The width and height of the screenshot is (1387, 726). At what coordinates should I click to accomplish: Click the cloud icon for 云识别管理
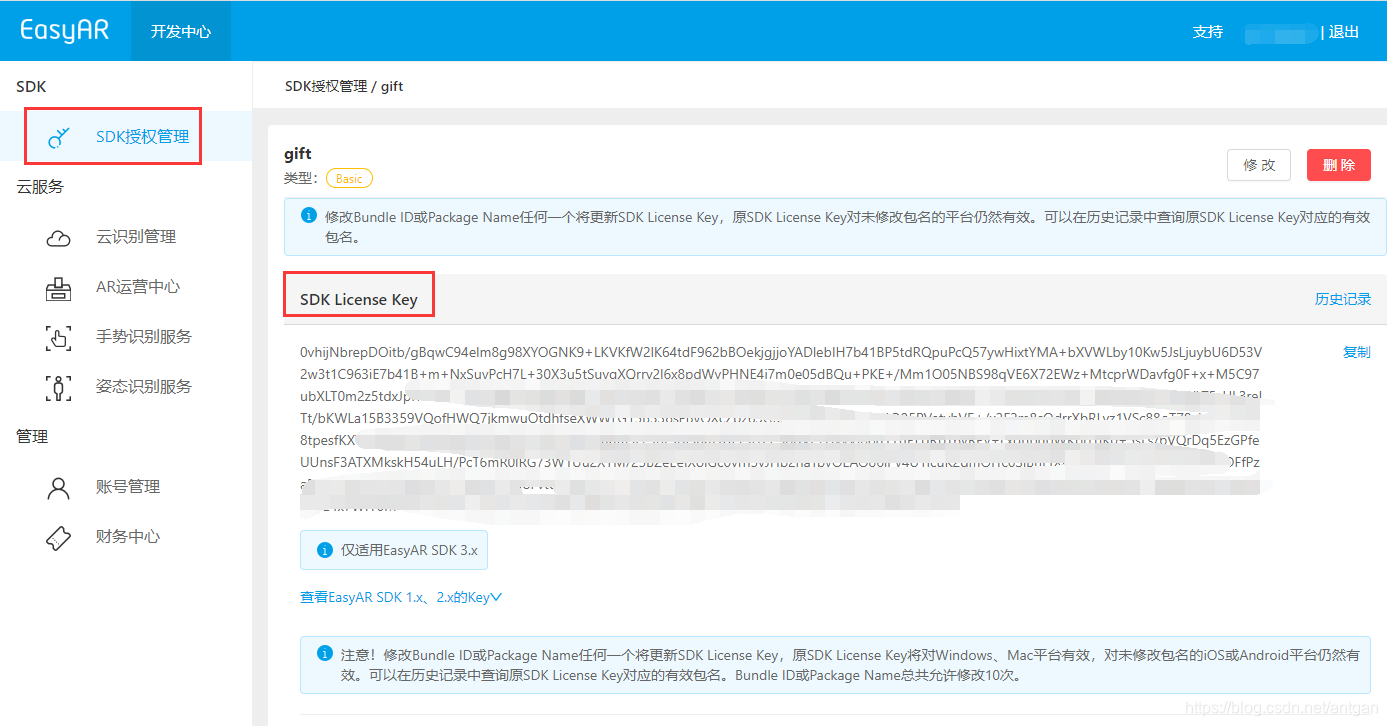pos(59,238)
